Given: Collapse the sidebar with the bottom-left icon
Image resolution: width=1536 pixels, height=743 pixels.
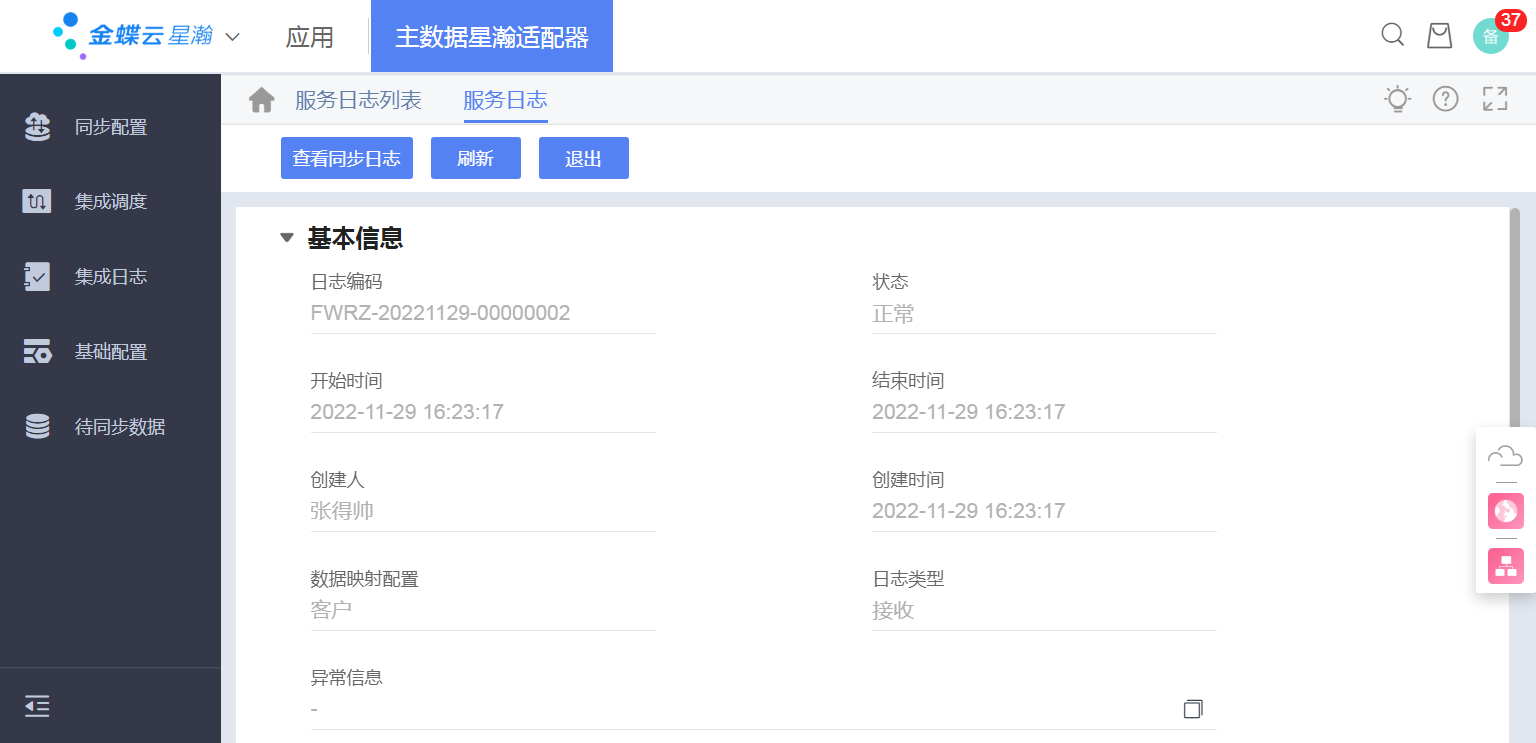Looking at the screenshot, I should [37, 706].
